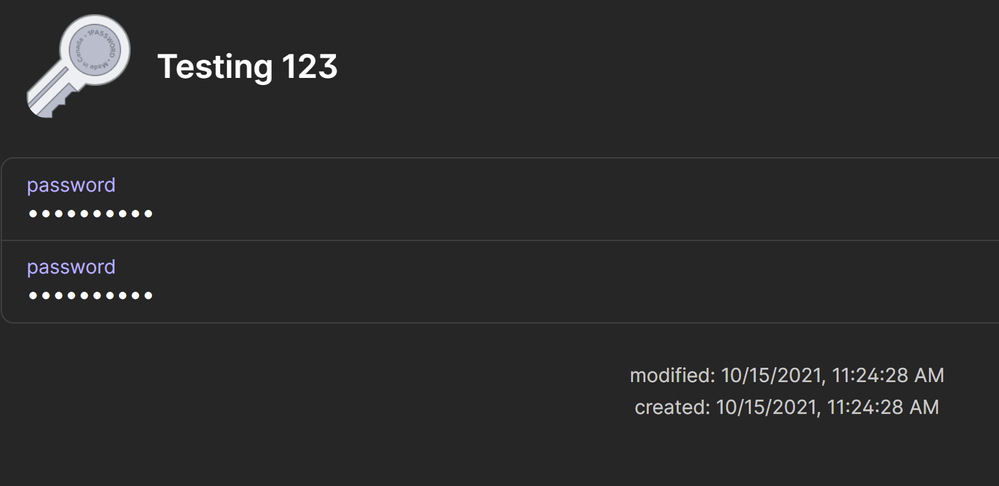Click the created time 11:24:28 AM
Screen dimensions: 999x486
[x=879, y=408]
